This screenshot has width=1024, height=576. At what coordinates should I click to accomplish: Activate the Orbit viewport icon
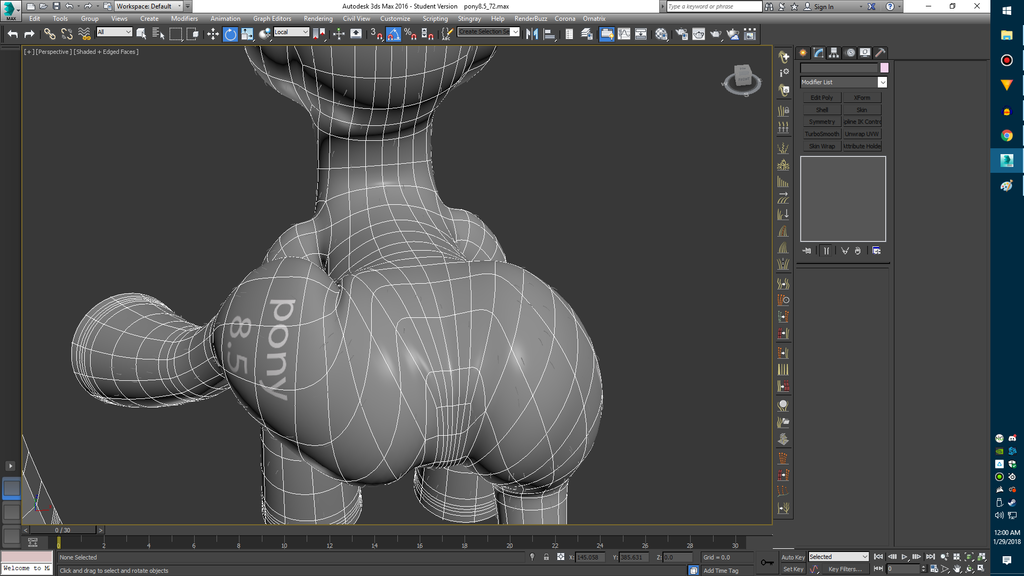pos(969,568)
